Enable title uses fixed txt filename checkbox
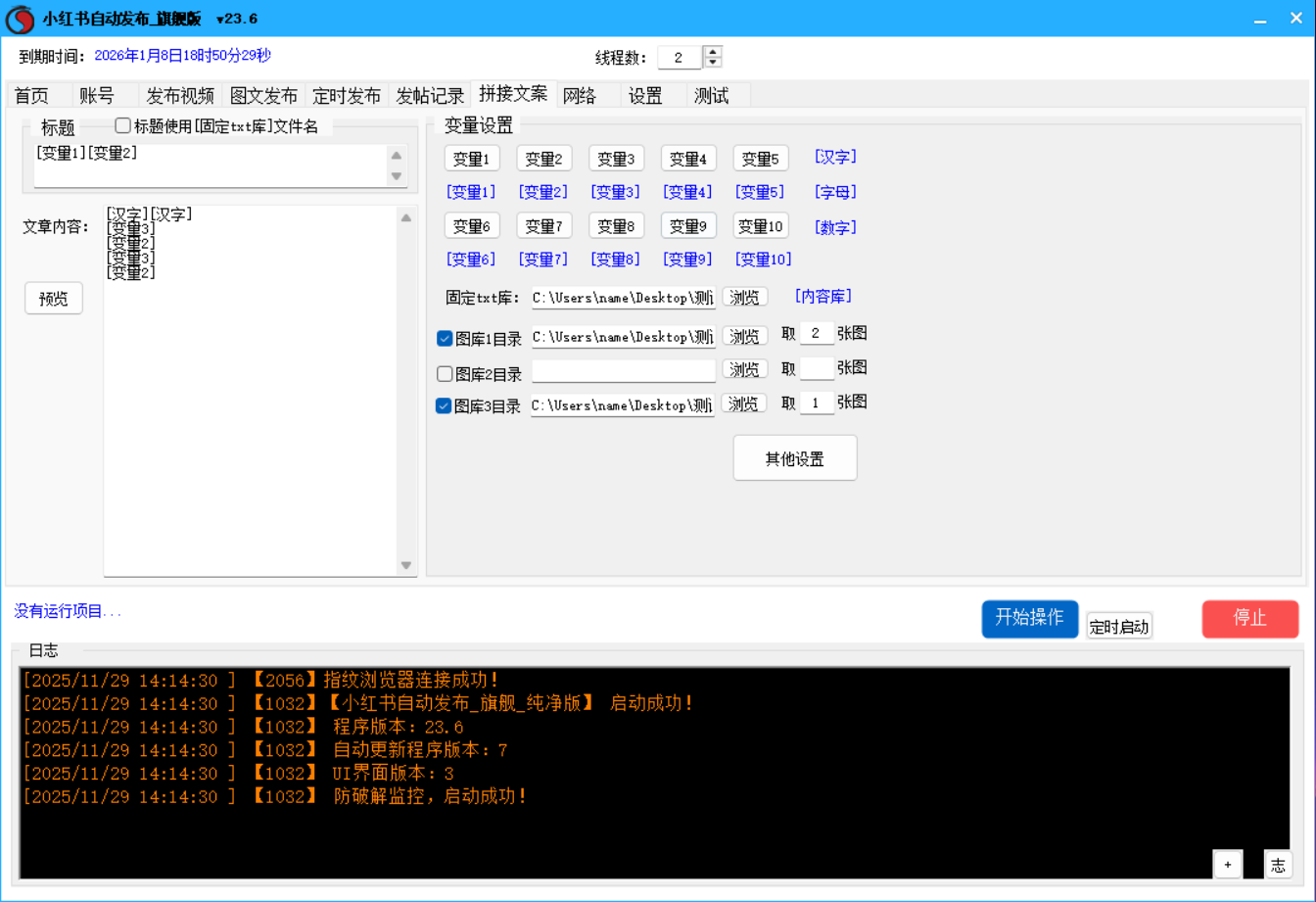 pos(123,125)
